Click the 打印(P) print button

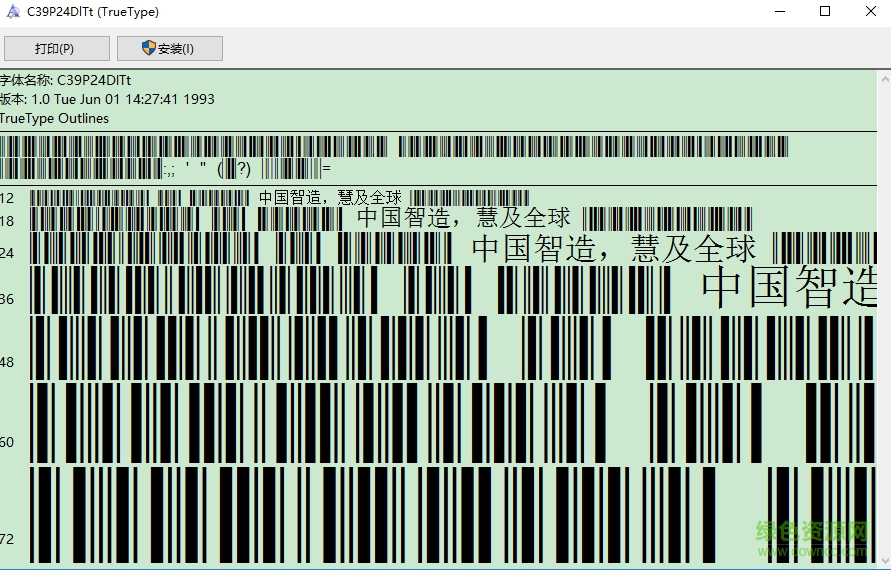pyautogui.click(x=56, y=48)
